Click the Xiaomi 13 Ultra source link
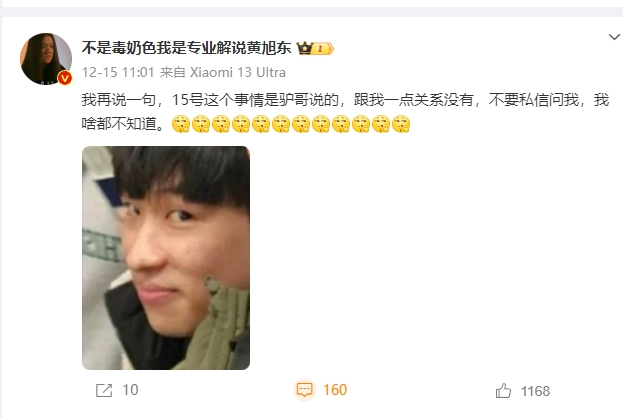The image size is (623, 418). [x=238, y=72]
